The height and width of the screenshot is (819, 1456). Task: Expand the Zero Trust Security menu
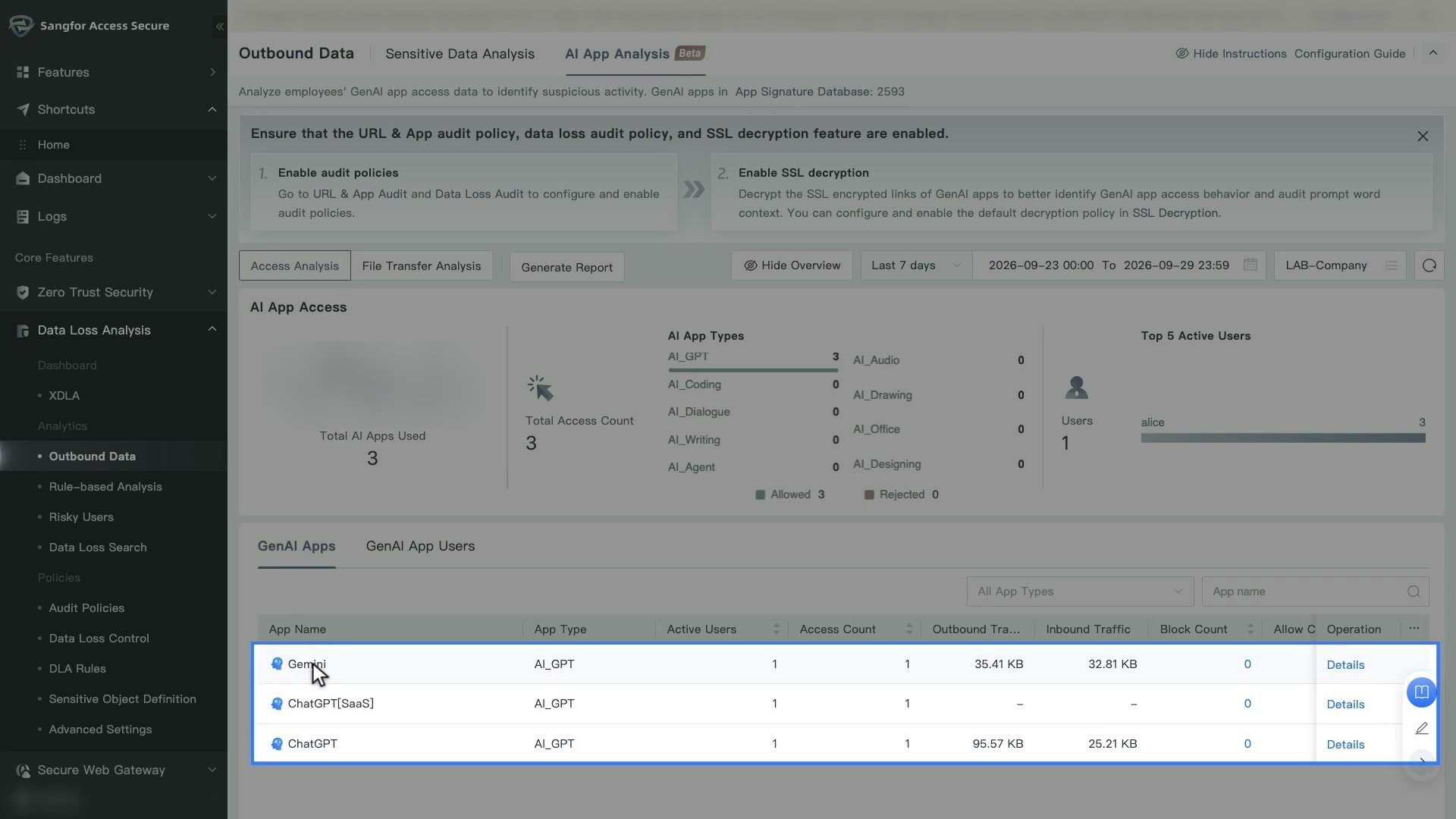pyautogui.click(x=114, y=292)
